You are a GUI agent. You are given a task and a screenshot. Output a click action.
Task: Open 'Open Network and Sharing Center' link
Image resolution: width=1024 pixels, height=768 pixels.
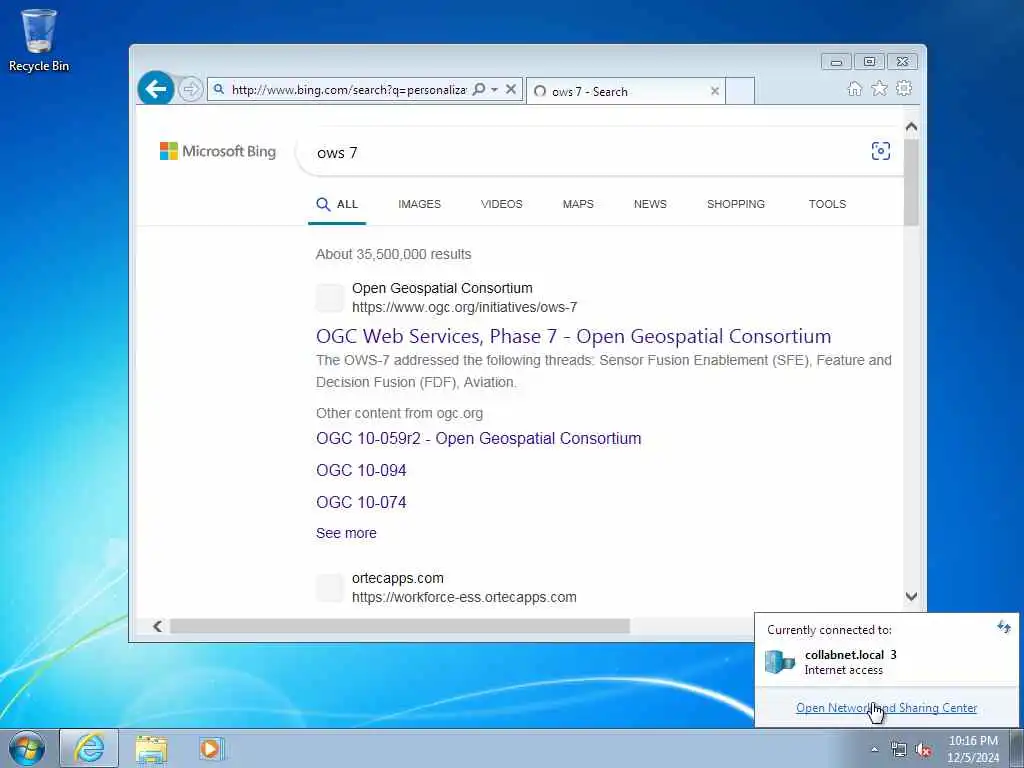pyautogui.click(x=886, y=708)
